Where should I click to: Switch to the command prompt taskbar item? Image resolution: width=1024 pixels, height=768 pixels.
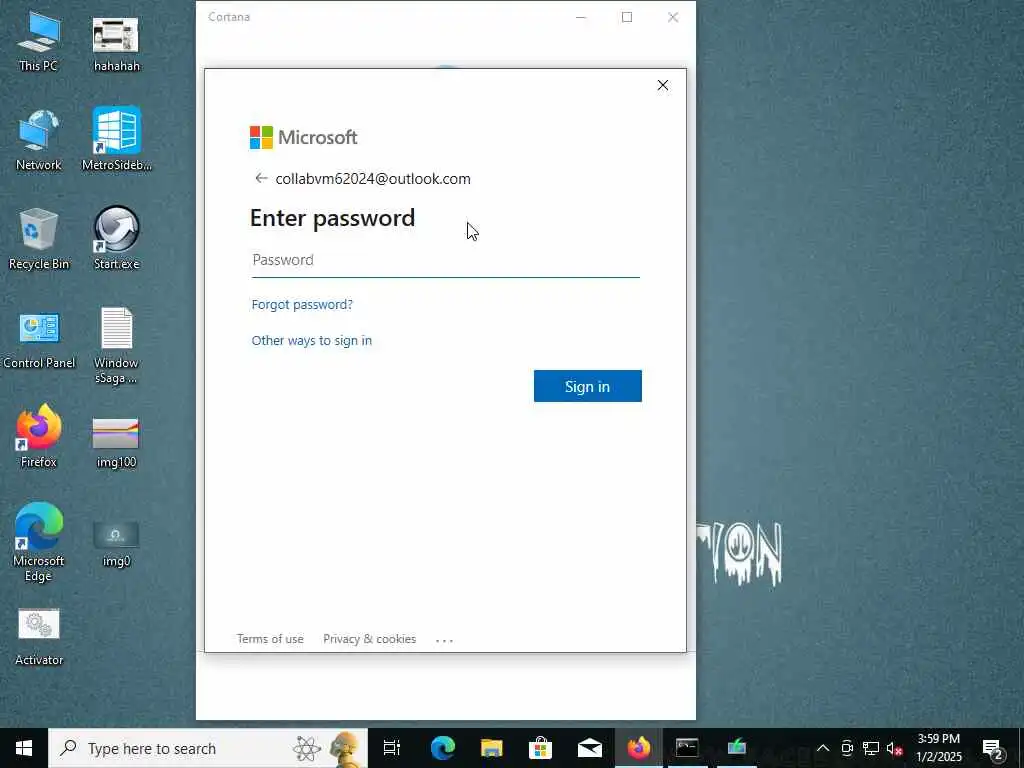pyautogui.click(x=687, y=748)
